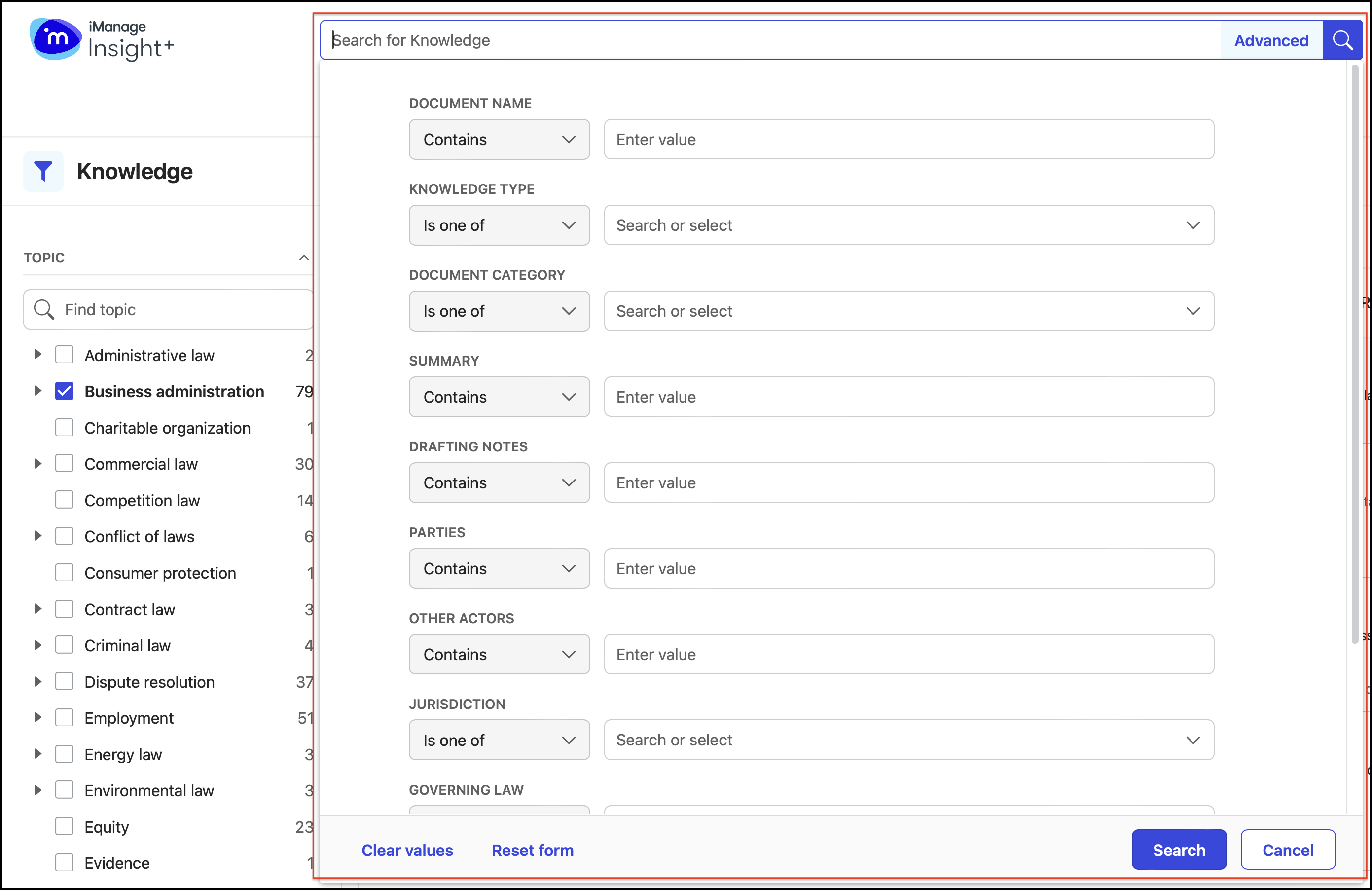
Task: Open Document Name Contains operator dropdown
Action: click(x=499, y=140)
